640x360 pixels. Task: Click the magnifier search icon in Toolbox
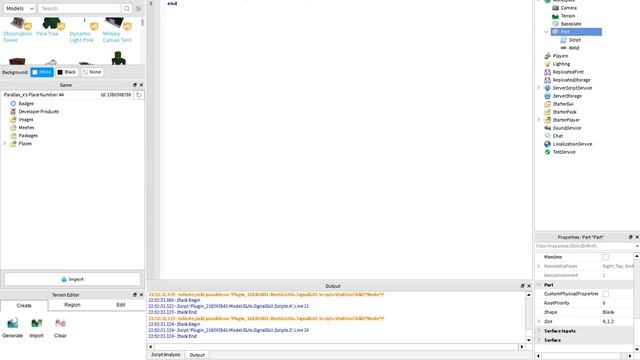click(127, 8)
